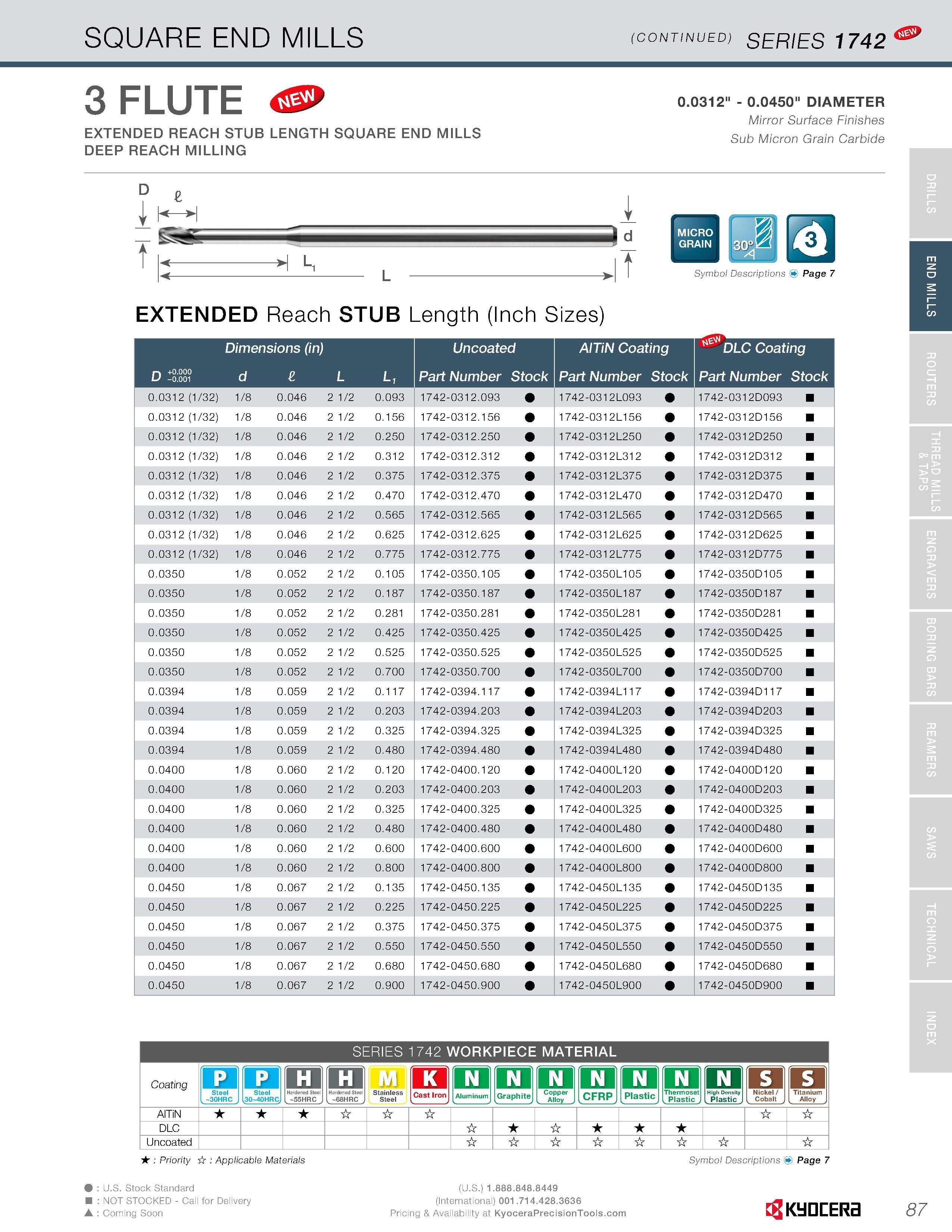Click the Steel 30~40HRC material icon
This screenshot has height=1232, width=952.
coord(262,1084)
